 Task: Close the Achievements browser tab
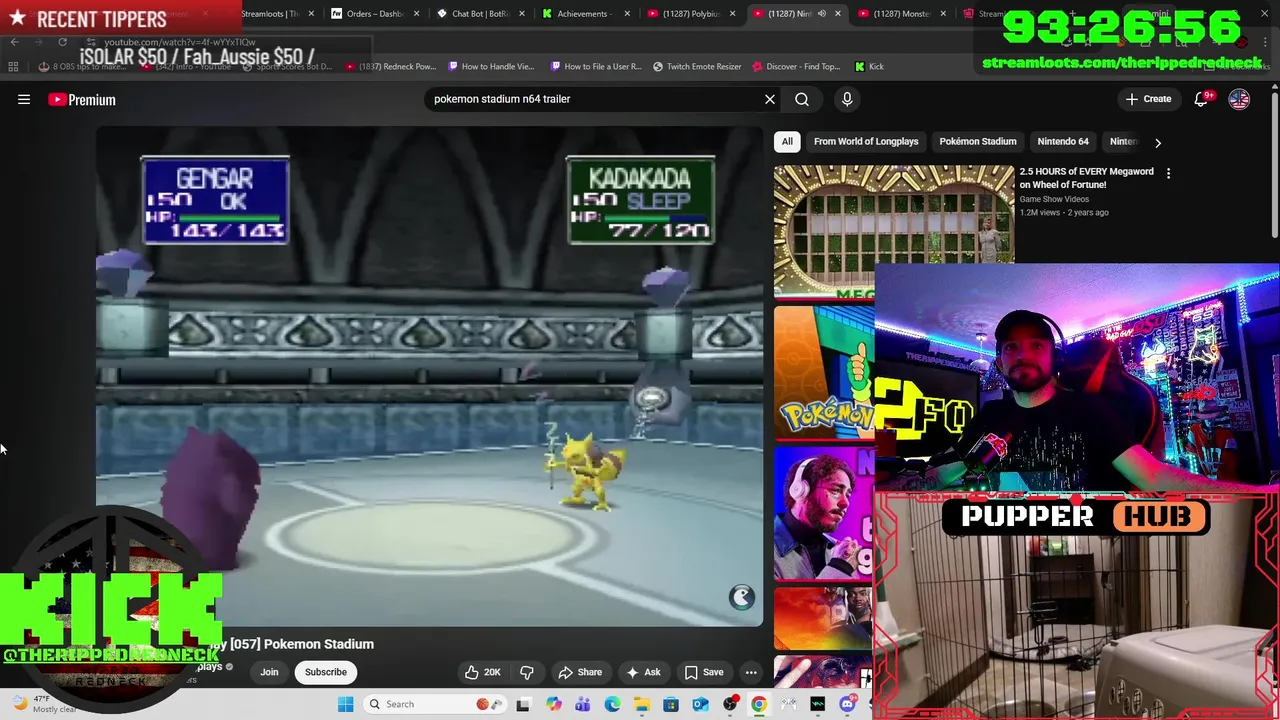627,14
